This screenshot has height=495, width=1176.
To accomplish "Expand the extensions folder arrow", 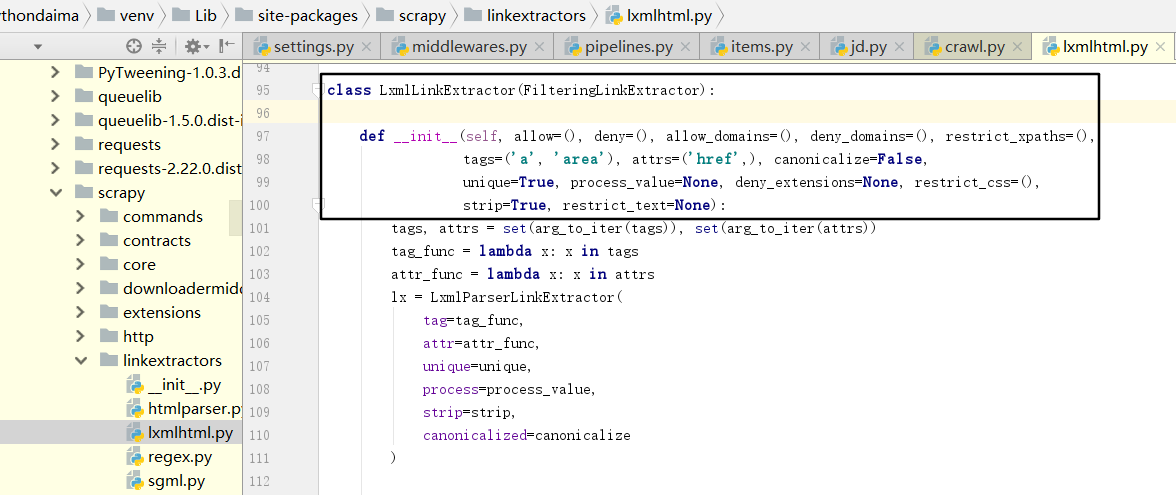I will 80,312.
